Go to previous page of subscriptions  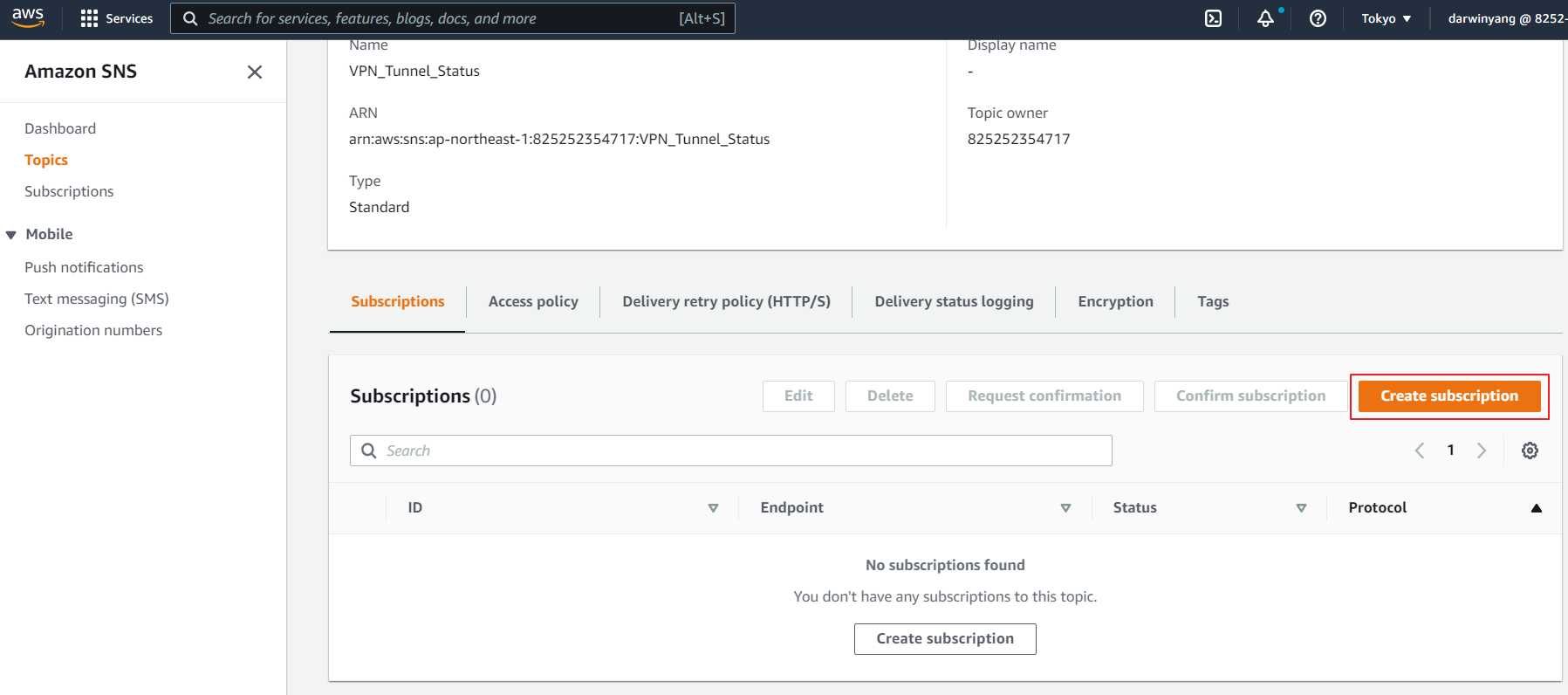[x=1420, y=451]
